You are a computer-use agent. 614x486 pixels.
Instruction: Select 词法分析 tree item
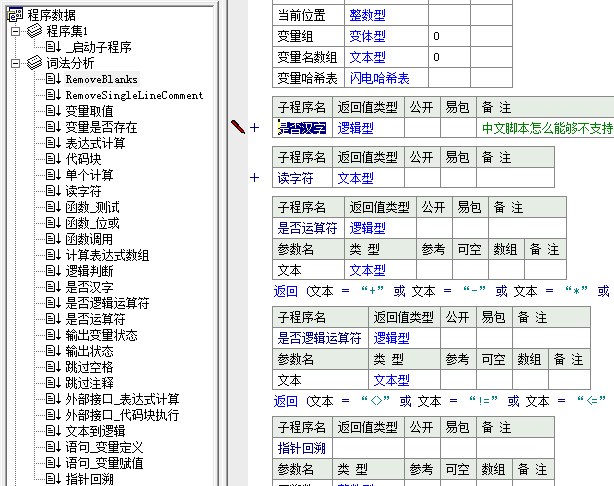[70, 63]
